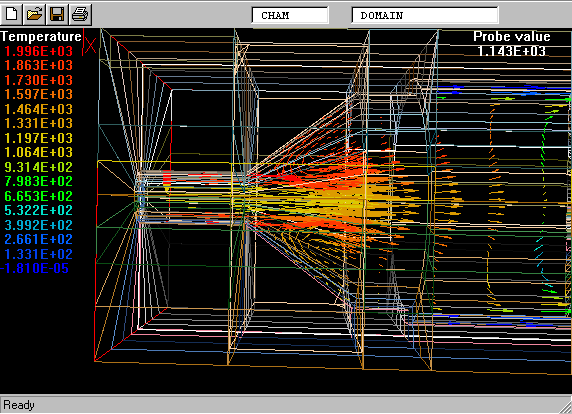This screenshot has height=414, width=572.
Task: Click the CHAM text field
Action: [290, 15]
